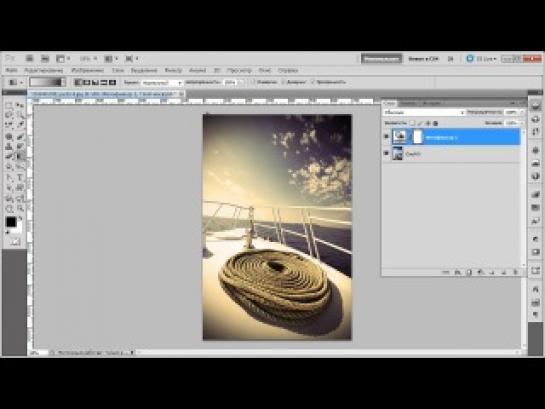The width and height of the screenshot is (545, 409).
Task: Add a layer mask in Layers panel
Action: [469, 272]
